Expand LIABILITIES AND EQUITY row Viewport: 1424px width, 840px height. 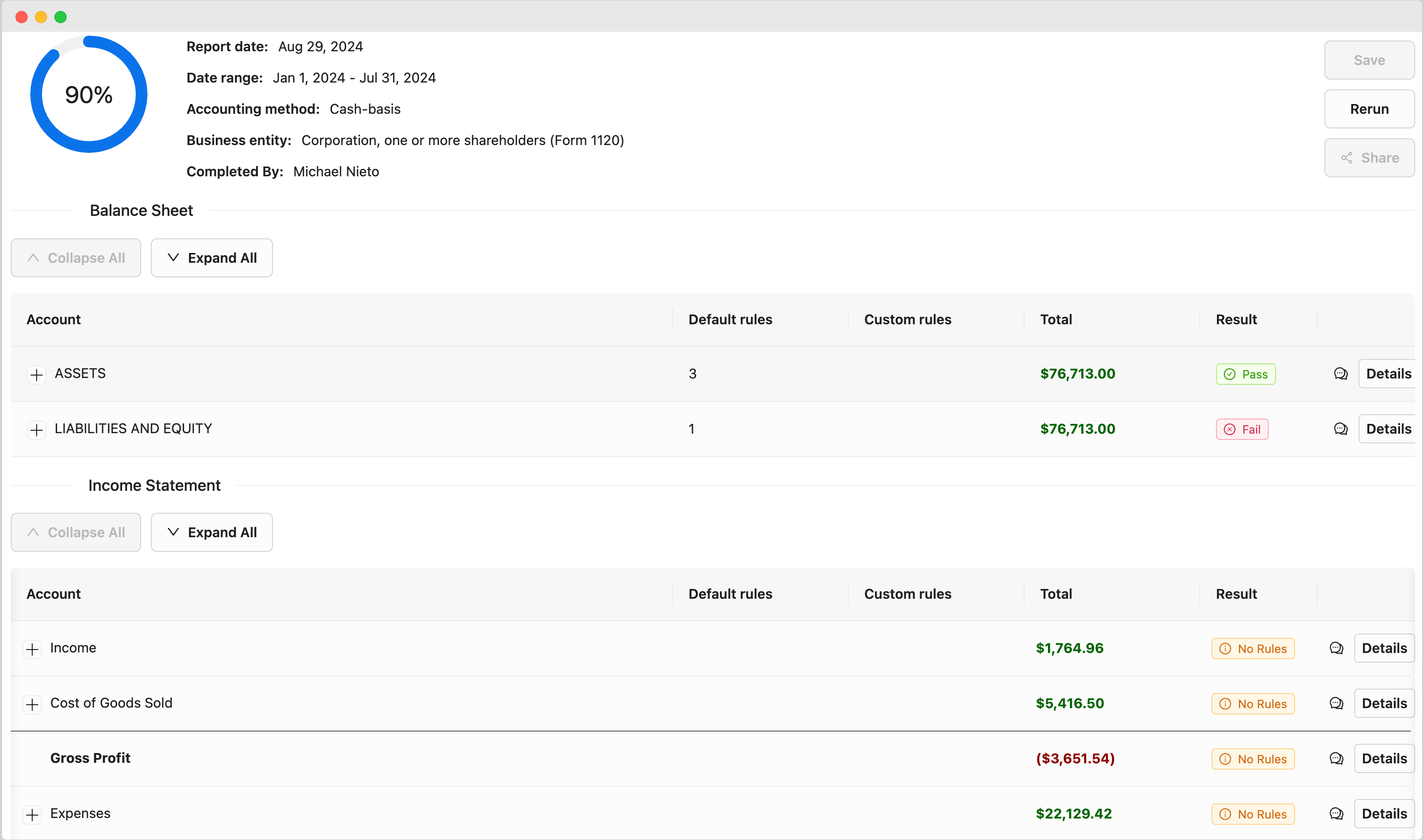(x=37, y=430)
